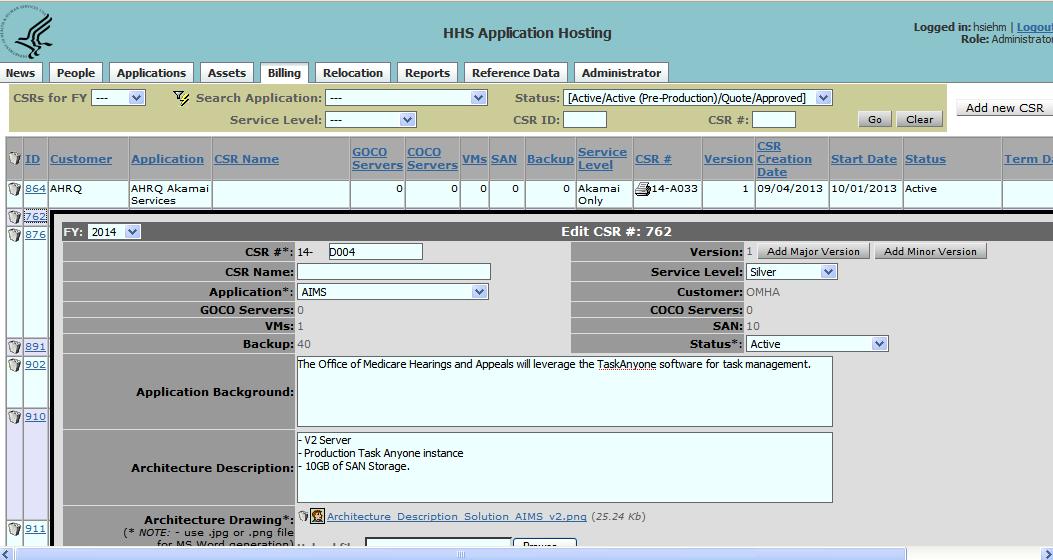Image resolution: width=1053 pixels, height=560 pixels.
Task: Click the CSR # field containing D004
Action: 376,252
